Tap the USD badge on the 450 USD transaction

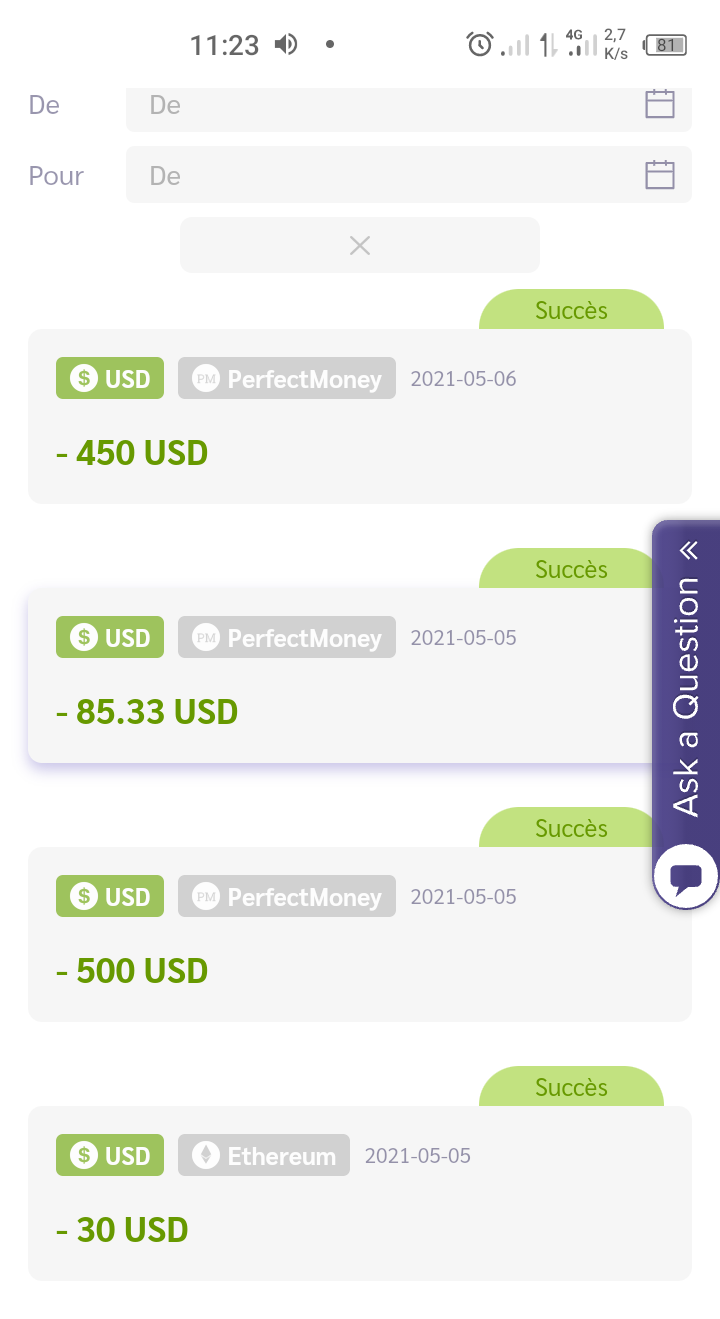[x=110, y=379]
